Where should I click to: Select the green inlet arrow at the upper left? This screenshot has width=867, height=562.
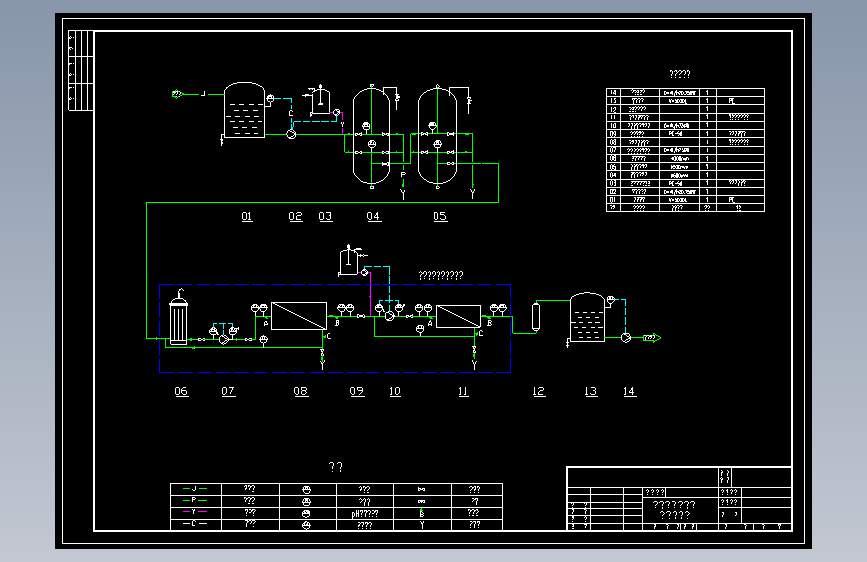177,94
